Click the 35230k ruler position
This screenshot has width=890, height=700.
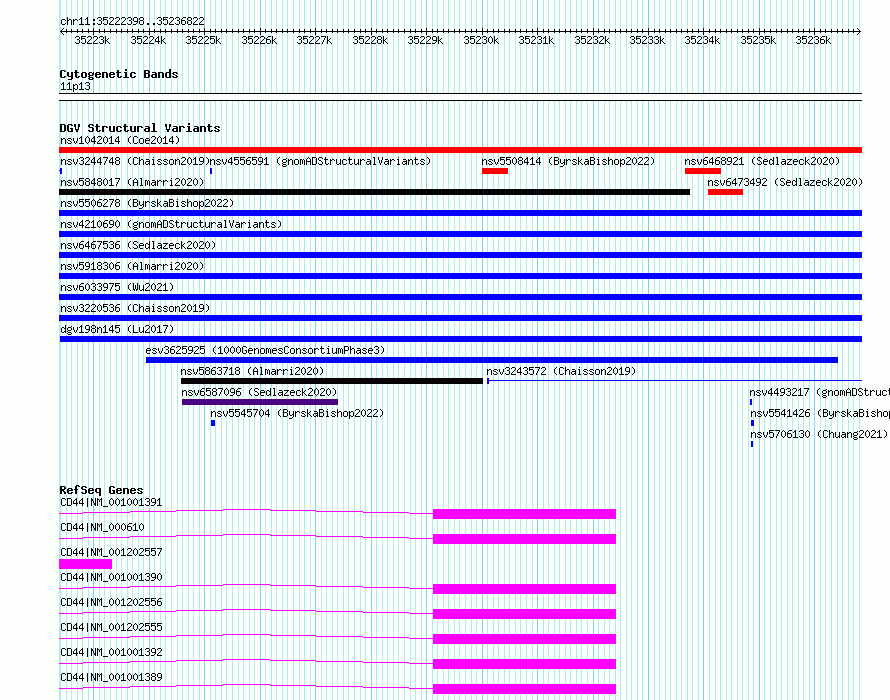481,40
